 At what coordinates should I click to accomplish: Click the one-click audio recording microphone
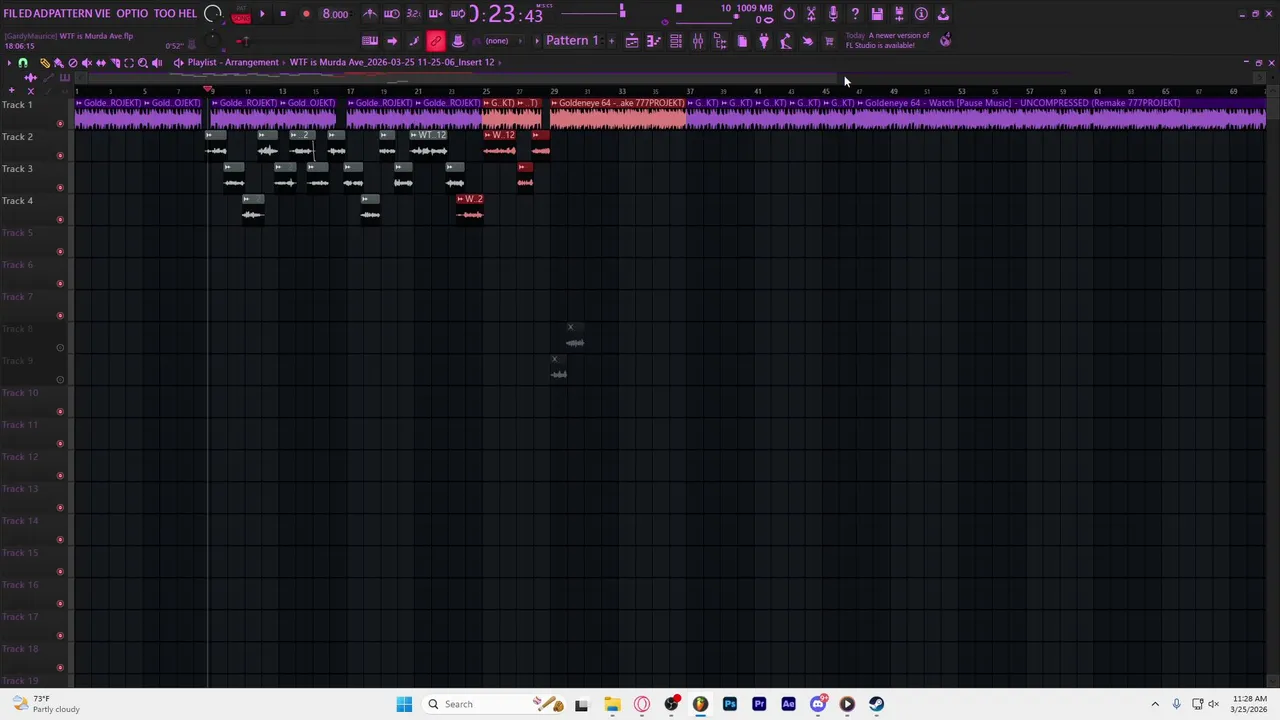833,14
